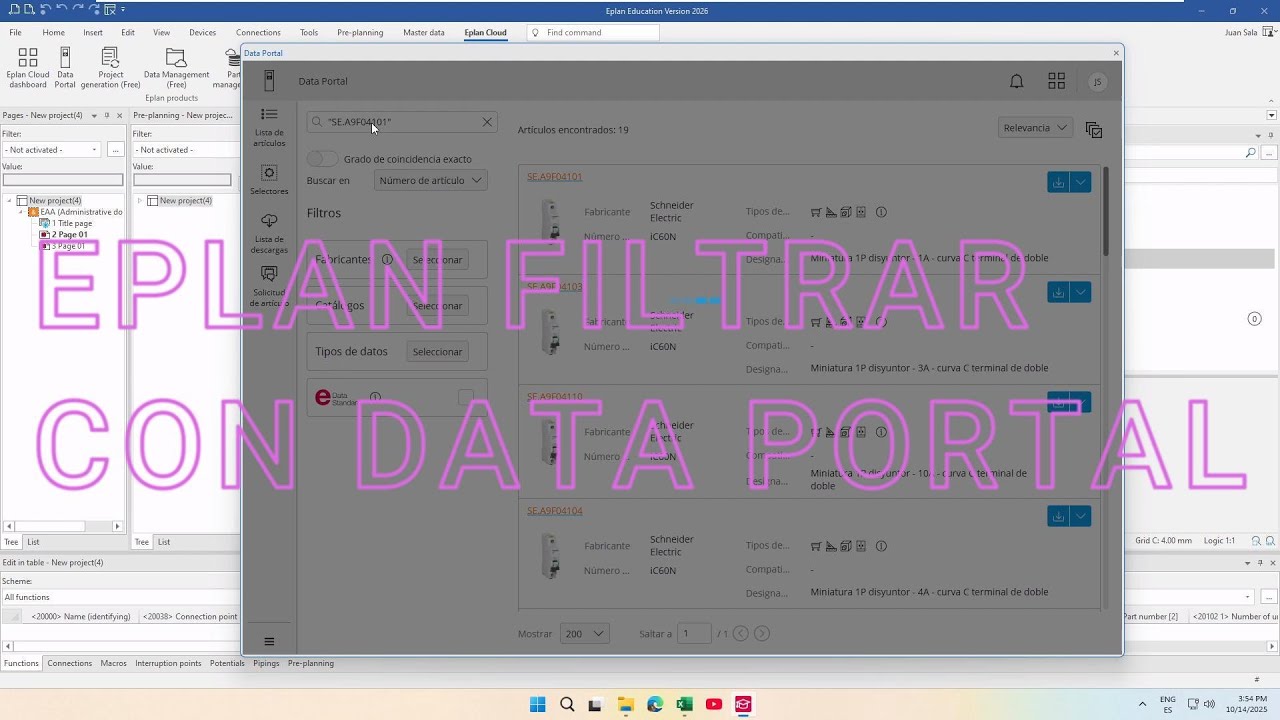Collapse New project(4) tree in Pages
Image resolution: width=1280 pixels, height=720 pixels.
(x=10, y=201)
